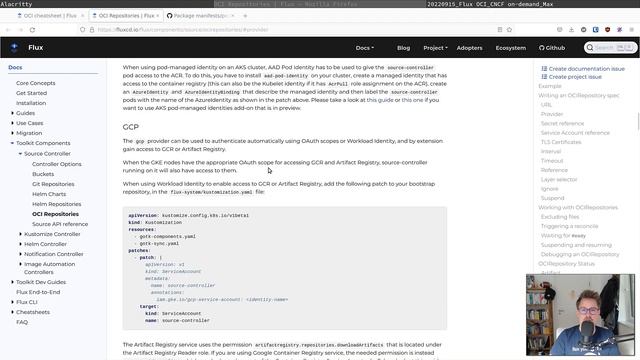Open Firefox downloads arrow icon

[x=571, y=30]
